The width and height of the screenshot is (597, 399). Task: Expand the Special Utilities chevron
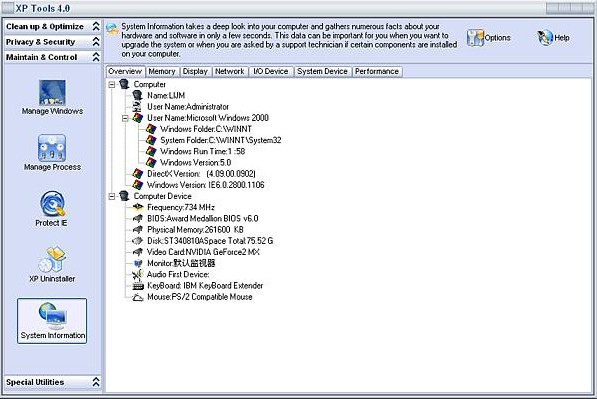coord(96,382)
